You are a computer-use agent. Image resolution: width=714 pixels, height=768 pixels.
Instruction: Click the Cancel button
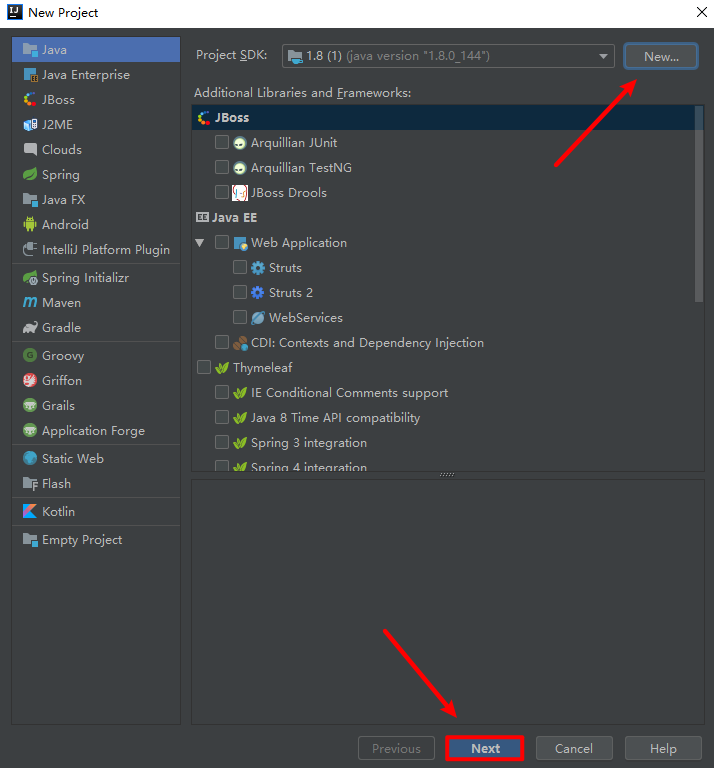coord(574,748)
